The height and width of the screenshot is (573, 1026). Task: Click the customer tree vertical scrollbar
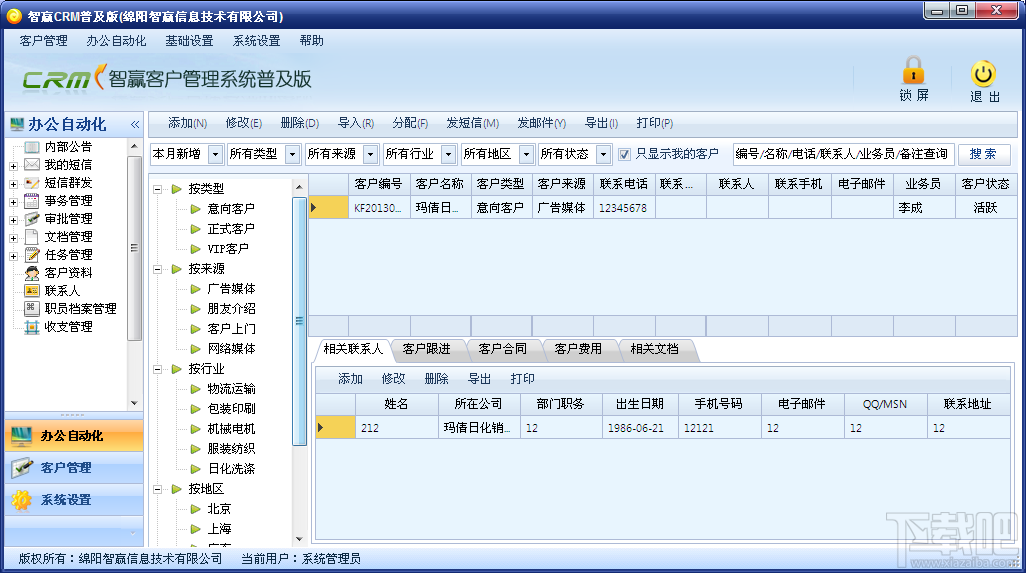pos(299,321)
